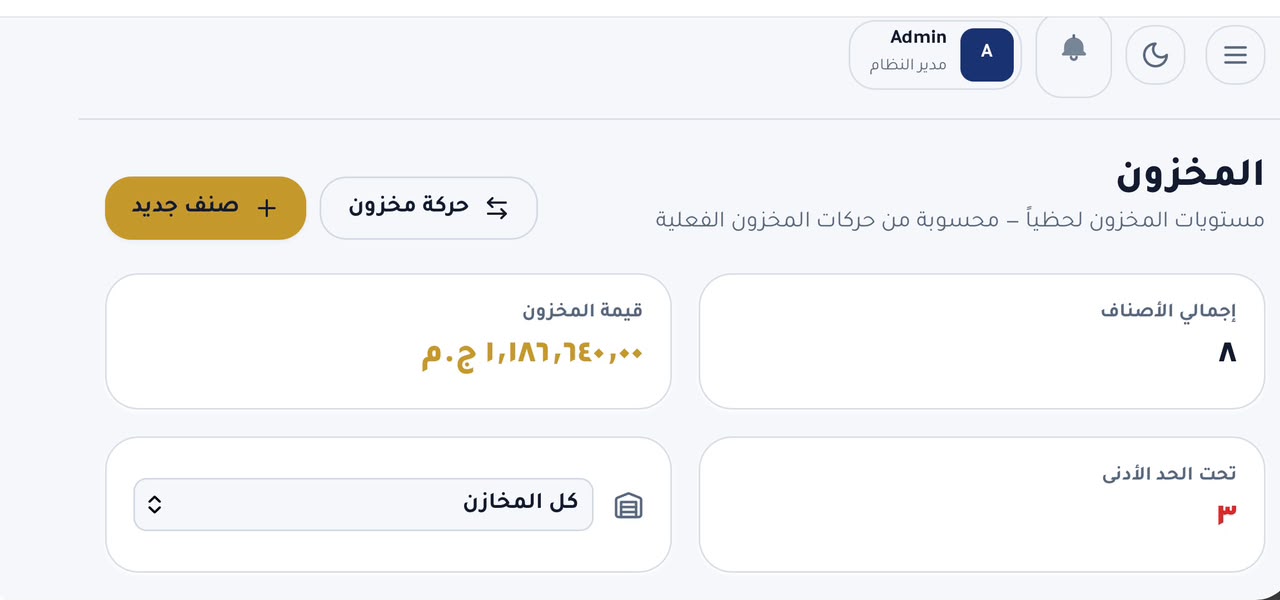Open the كل المخازن warehouse dropdown
Viewport: 1280px width, 600px height.
[x=363, y=504]
